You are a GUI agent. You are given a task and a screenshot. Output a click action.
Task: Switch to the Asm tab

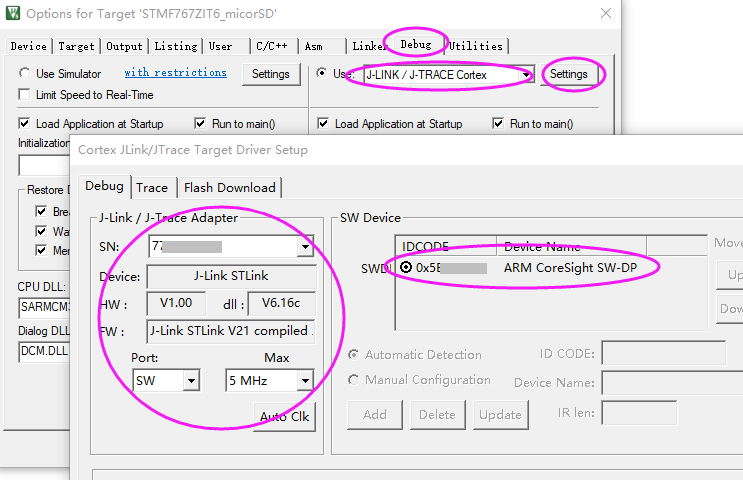tap(314, 46)
